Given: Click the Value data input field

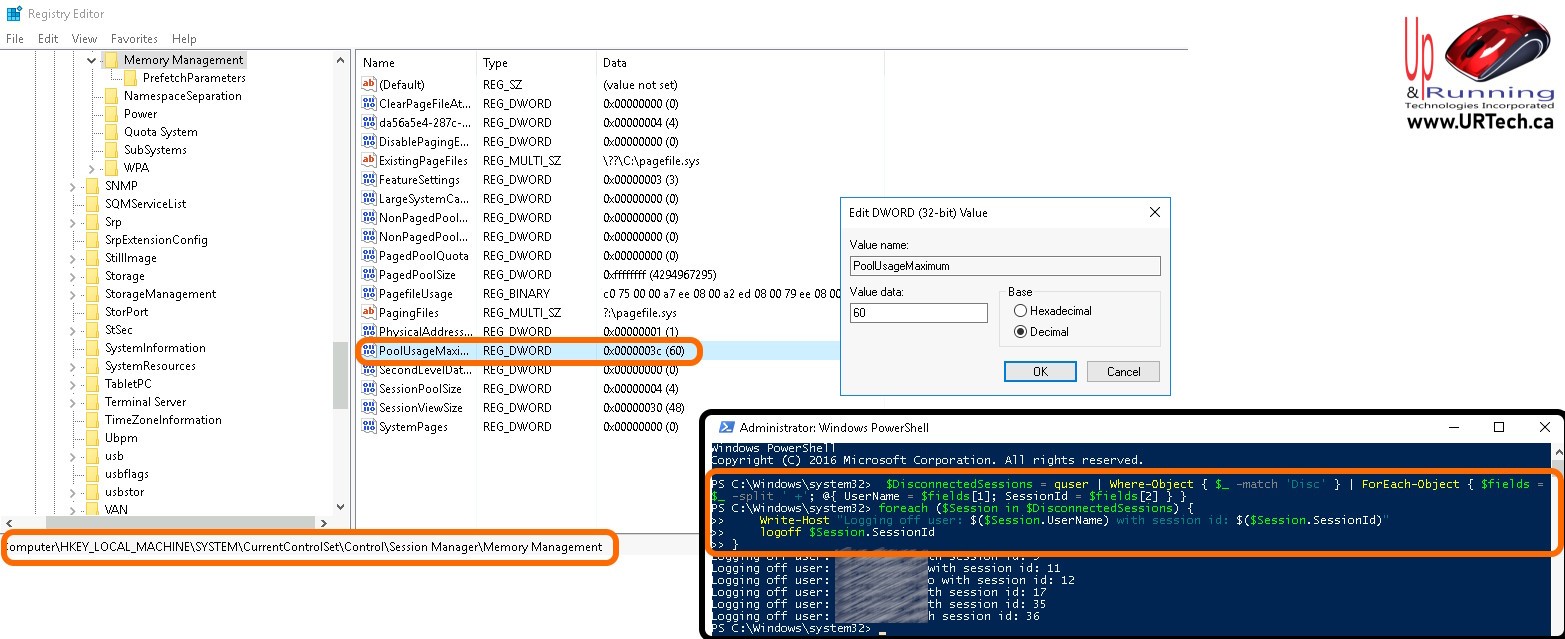Looking at the screenshot, I should point(918,313).
